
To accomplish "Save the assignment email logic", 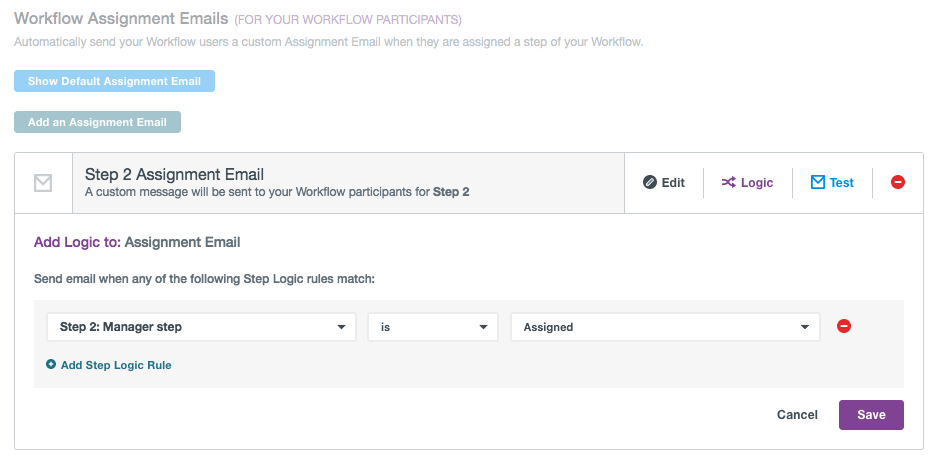I will click(x=871, y=415).
